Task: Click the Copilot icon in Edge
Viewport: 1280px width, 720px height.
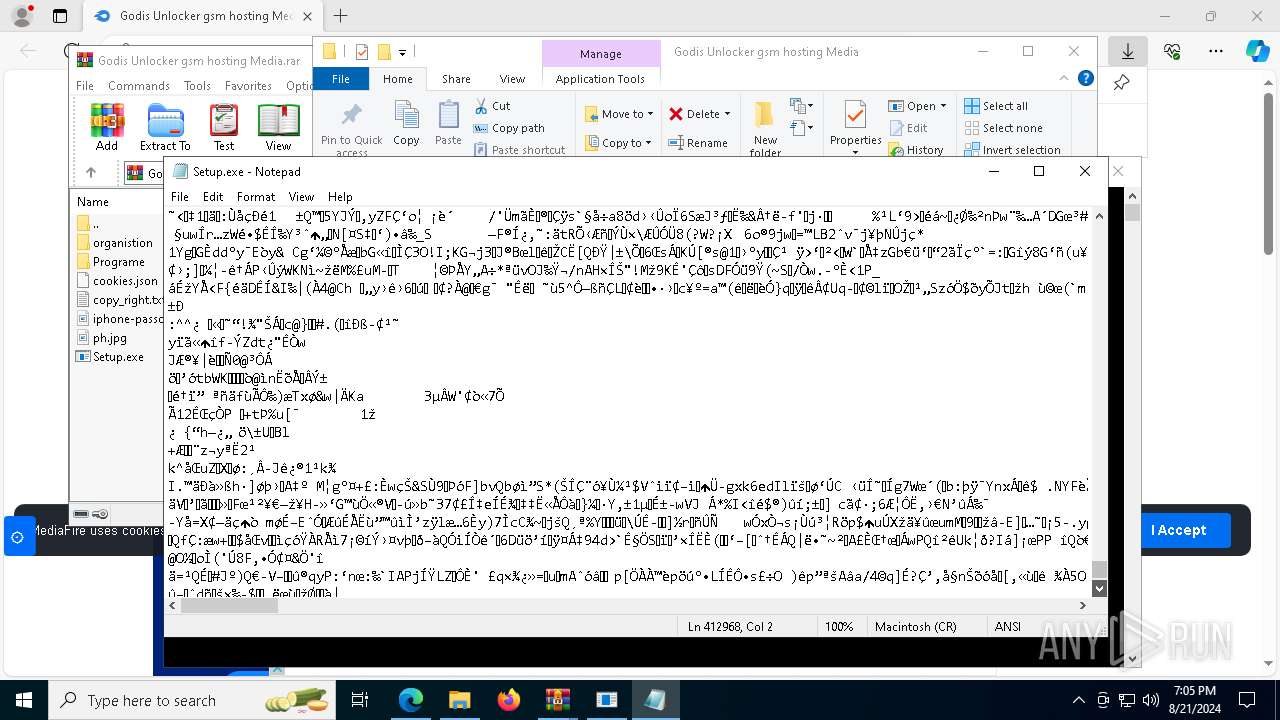Action: (1258, 51)
